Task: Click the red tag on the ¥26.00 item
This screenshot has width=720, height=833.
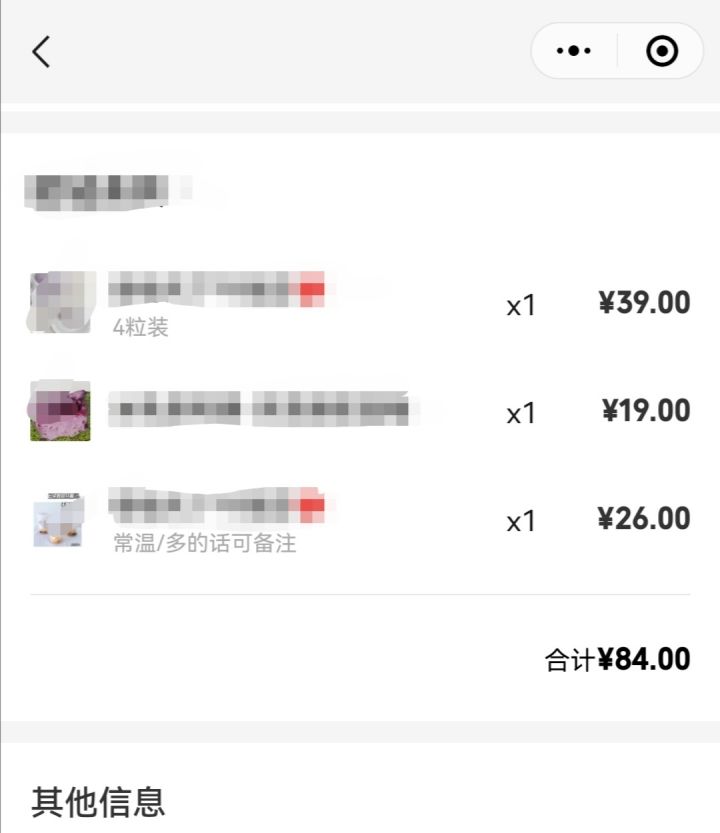Action: click(x=312, y=506)
